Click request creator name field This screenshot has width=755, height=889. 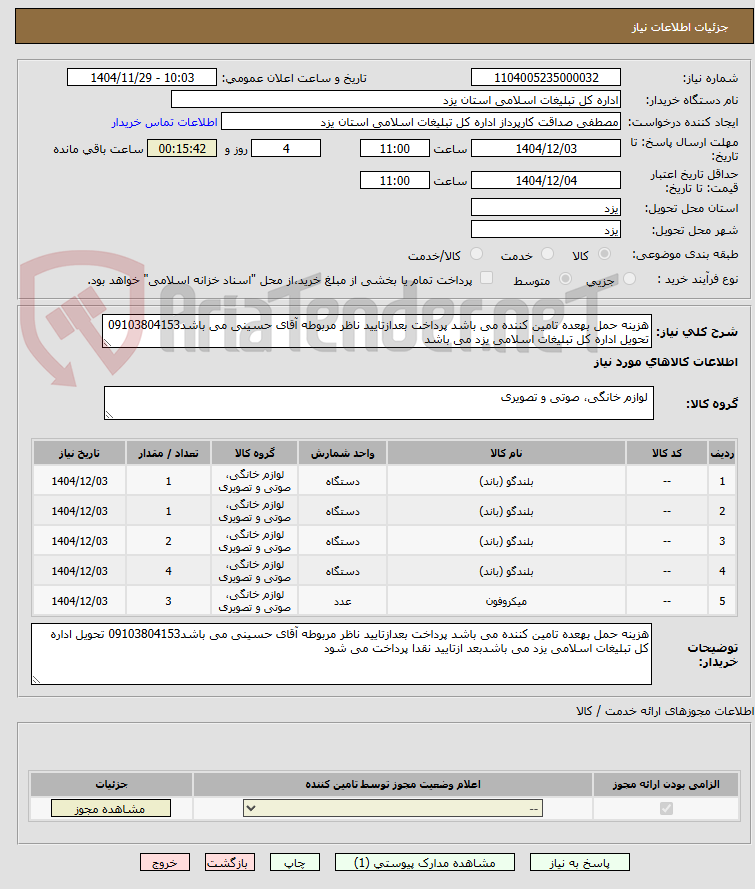tap(421, 122)
